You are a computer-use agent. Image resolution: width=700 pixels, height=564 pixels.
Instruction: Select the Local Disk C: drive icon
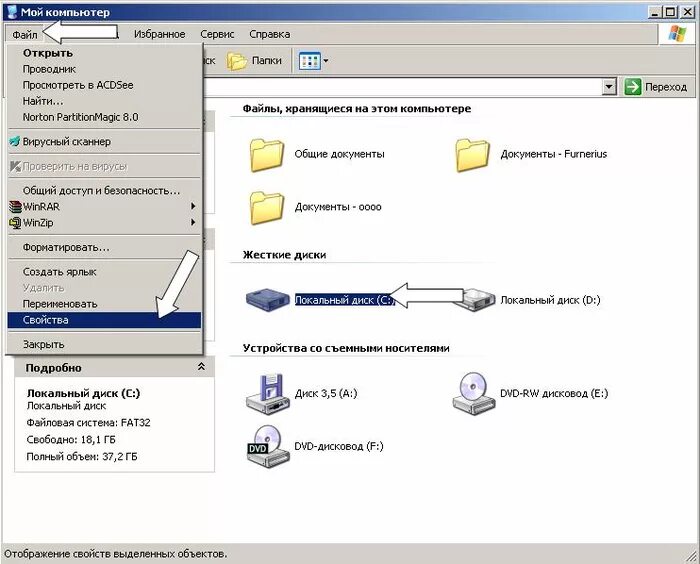[x=267, y=300]
